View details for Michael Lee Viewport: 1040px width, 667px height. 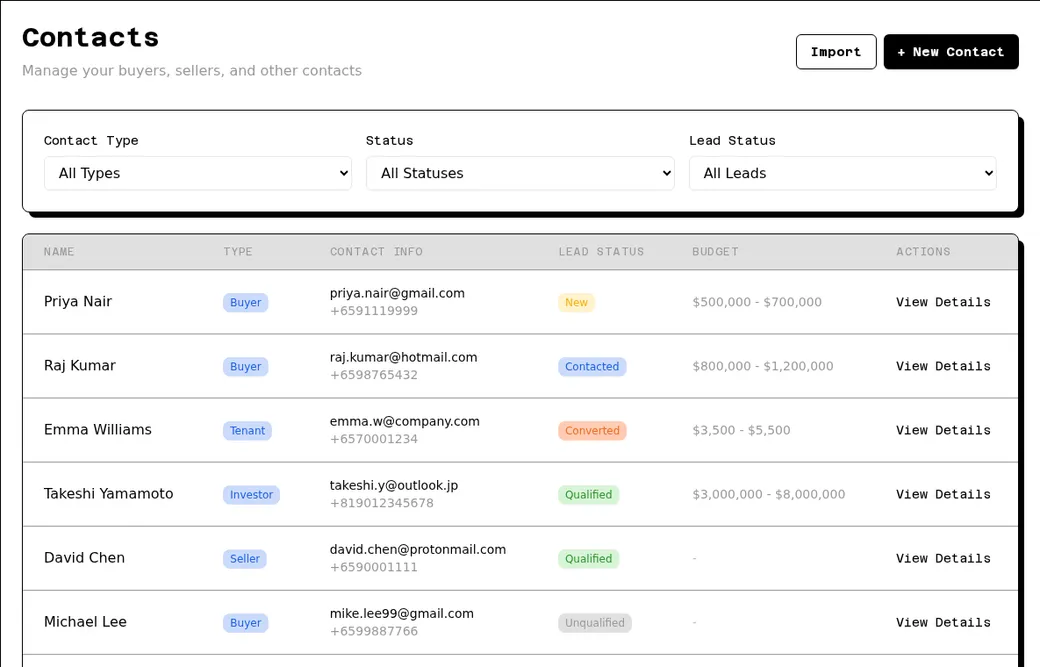(942, 623)
